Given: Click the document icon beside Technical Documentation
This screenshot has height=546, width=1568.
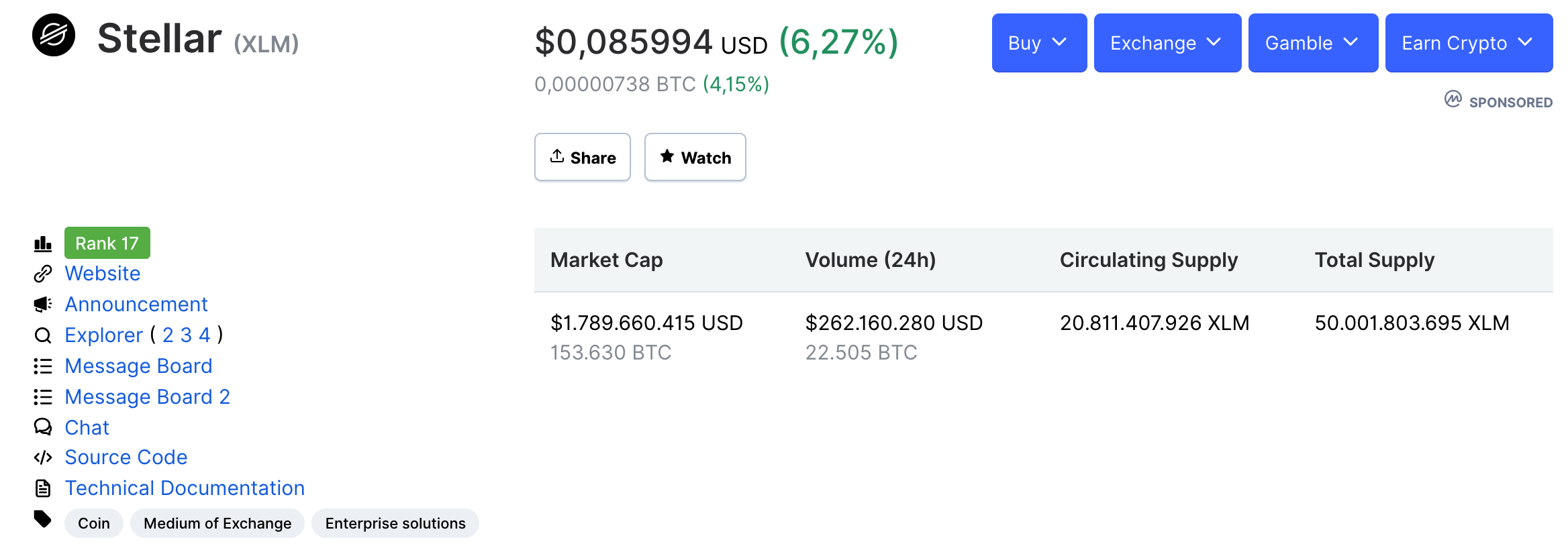Looking at the screenshot, I should tap(43, 488).
